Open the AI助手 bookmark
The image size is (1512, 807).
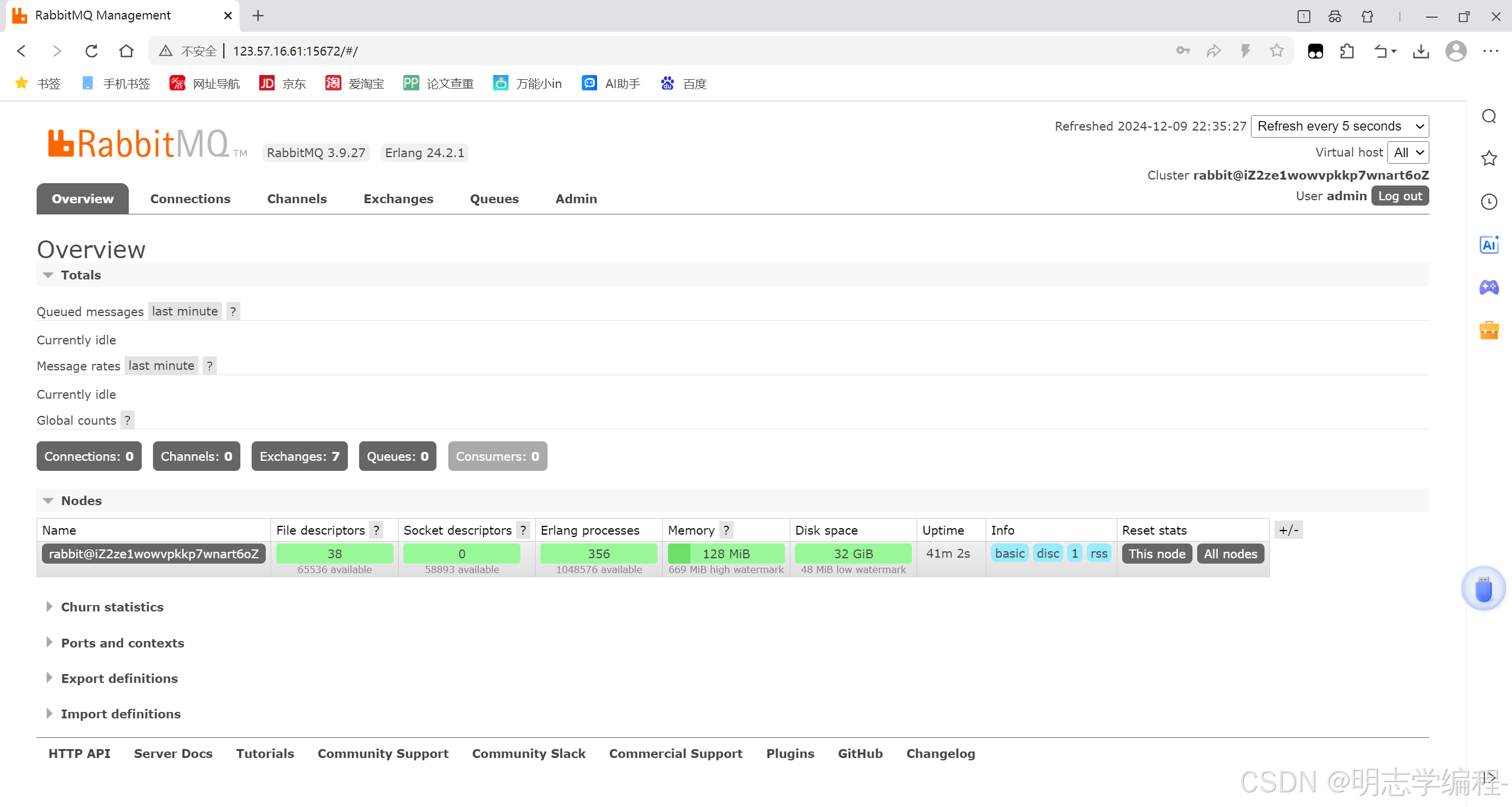pyautogui.click(x=611, y=83)
